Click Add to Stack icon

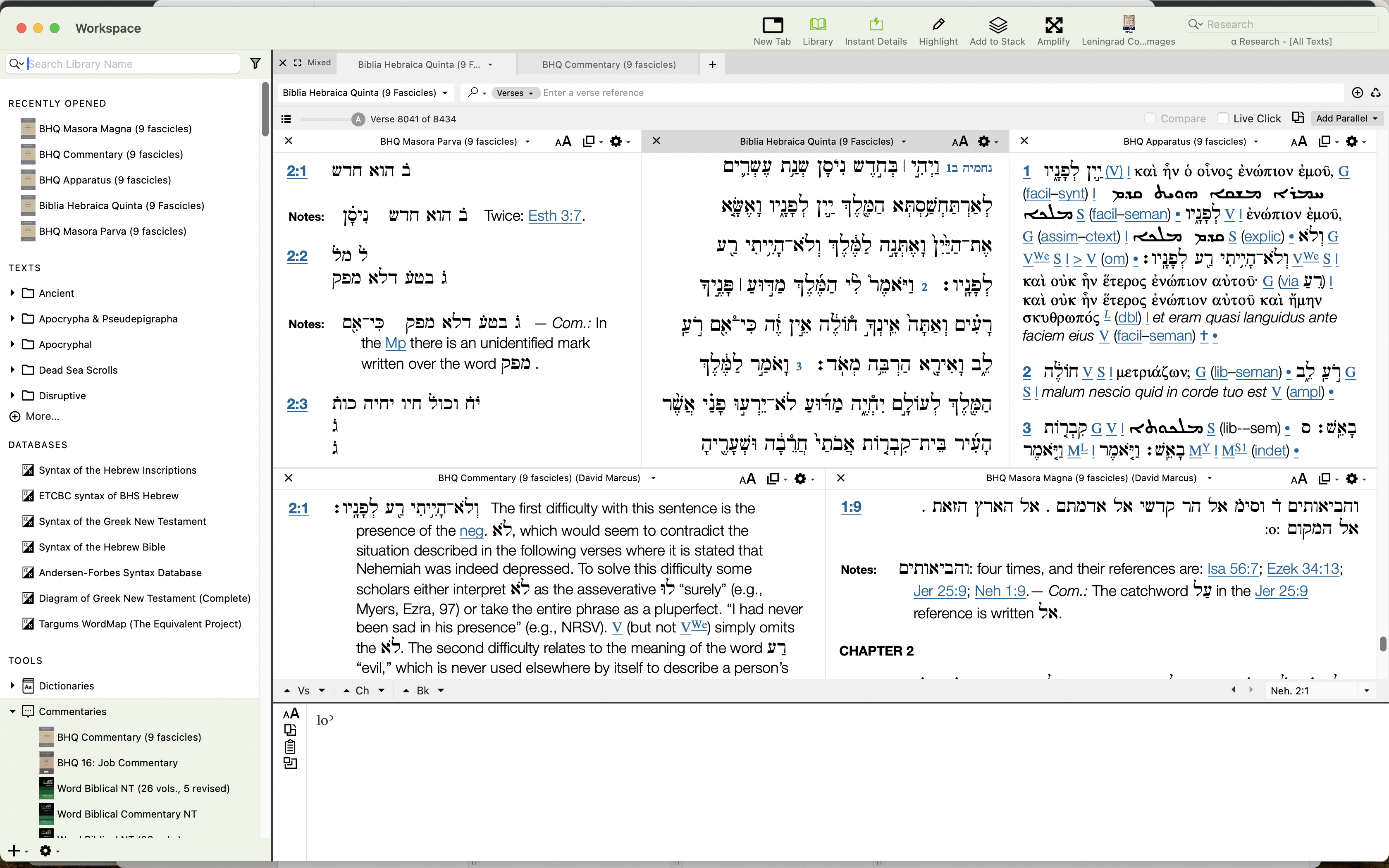coord(997,31)
